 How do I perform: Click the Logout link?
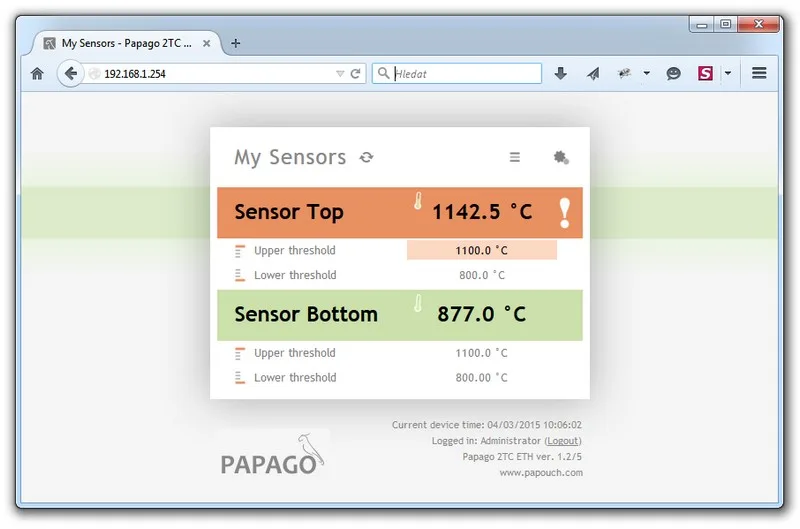click(563, 441)
